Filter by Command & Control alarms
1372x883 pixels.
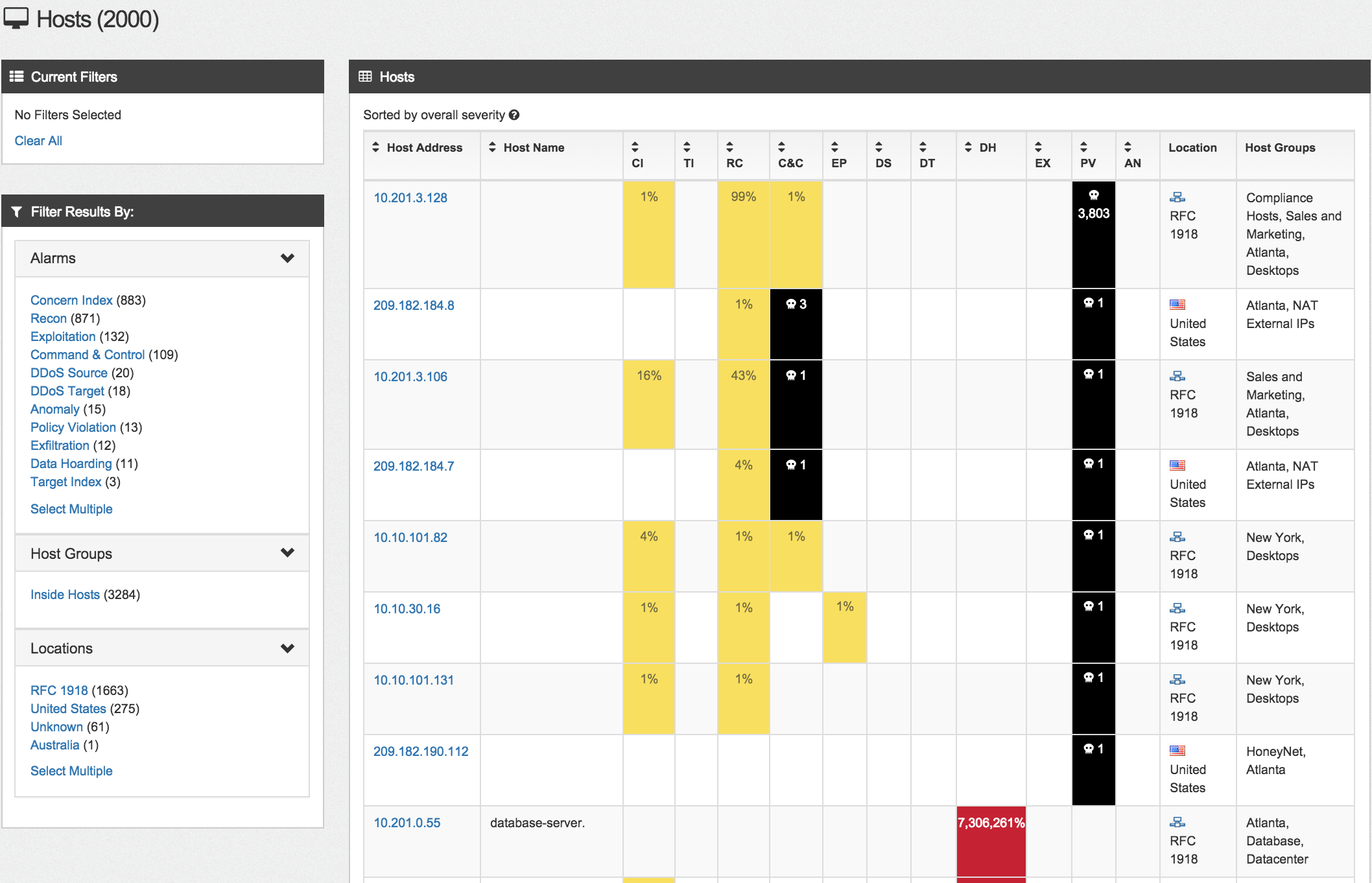[x=88, y=355]
